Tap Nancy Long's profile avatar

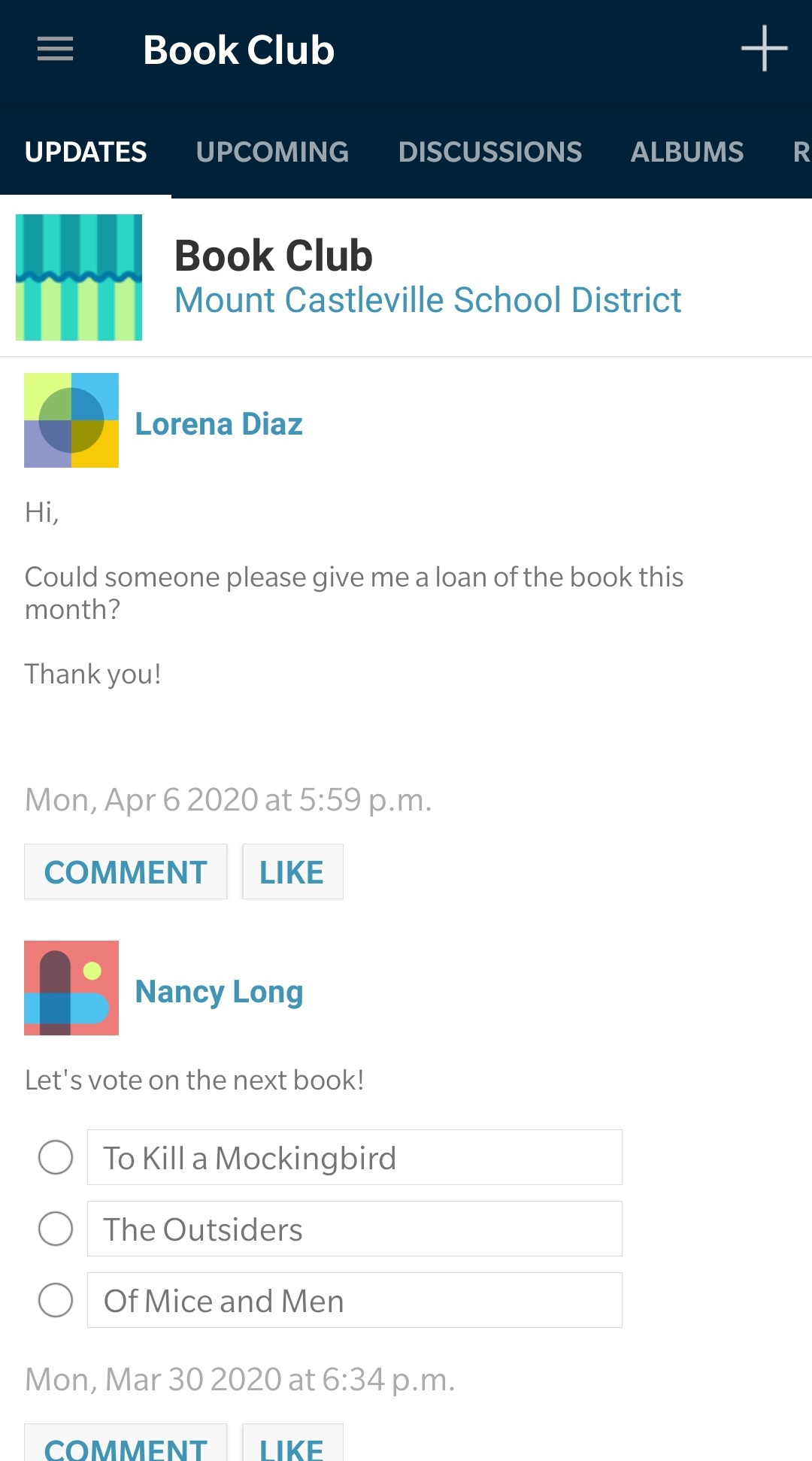point(71,988)
